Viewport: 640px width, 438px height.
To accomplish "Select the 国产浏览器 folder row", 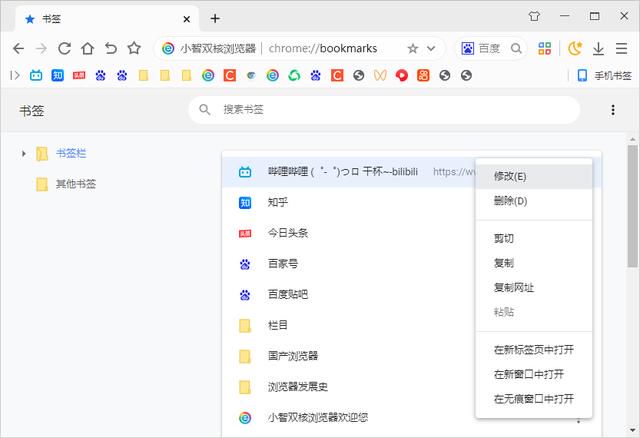I will pos(349,356).
